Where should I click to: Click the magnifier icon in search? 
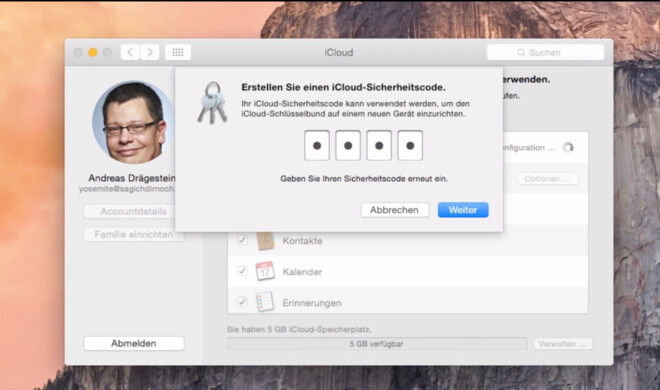tap(521, 53)
